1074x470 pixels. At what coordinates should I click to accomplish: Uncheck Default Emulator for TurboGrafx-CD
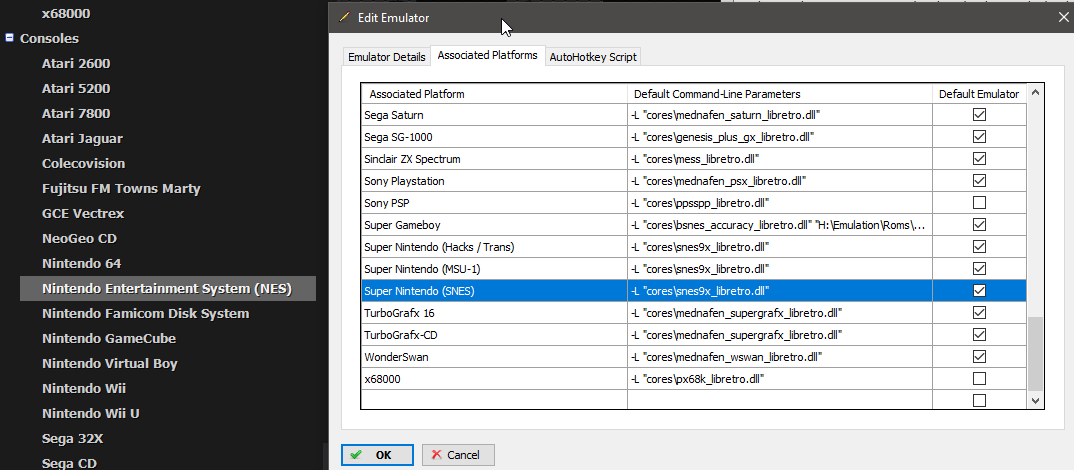(x=979, y=334)
